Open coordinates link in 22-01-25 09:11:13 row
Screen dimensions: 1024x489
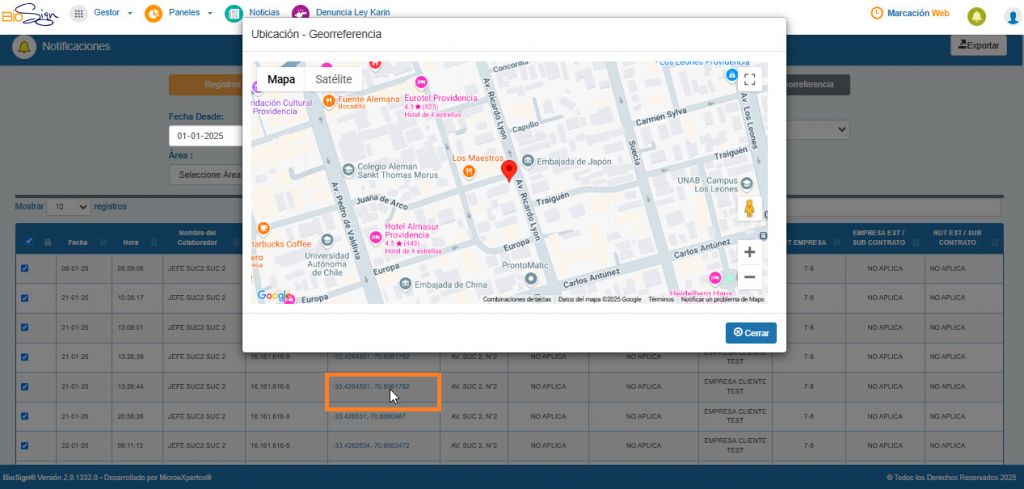point(371,446)
